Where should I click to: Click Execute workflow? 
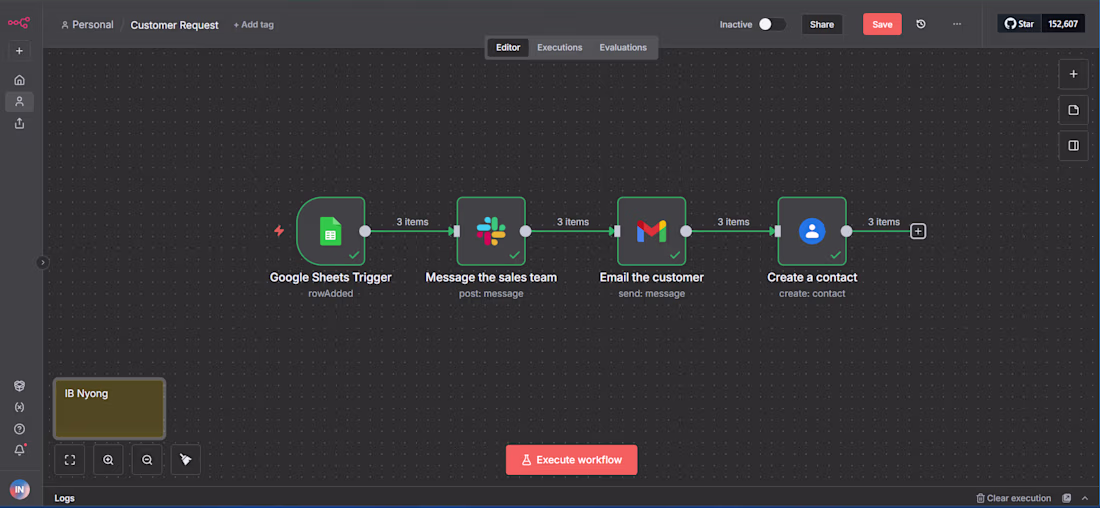point(572,460)
